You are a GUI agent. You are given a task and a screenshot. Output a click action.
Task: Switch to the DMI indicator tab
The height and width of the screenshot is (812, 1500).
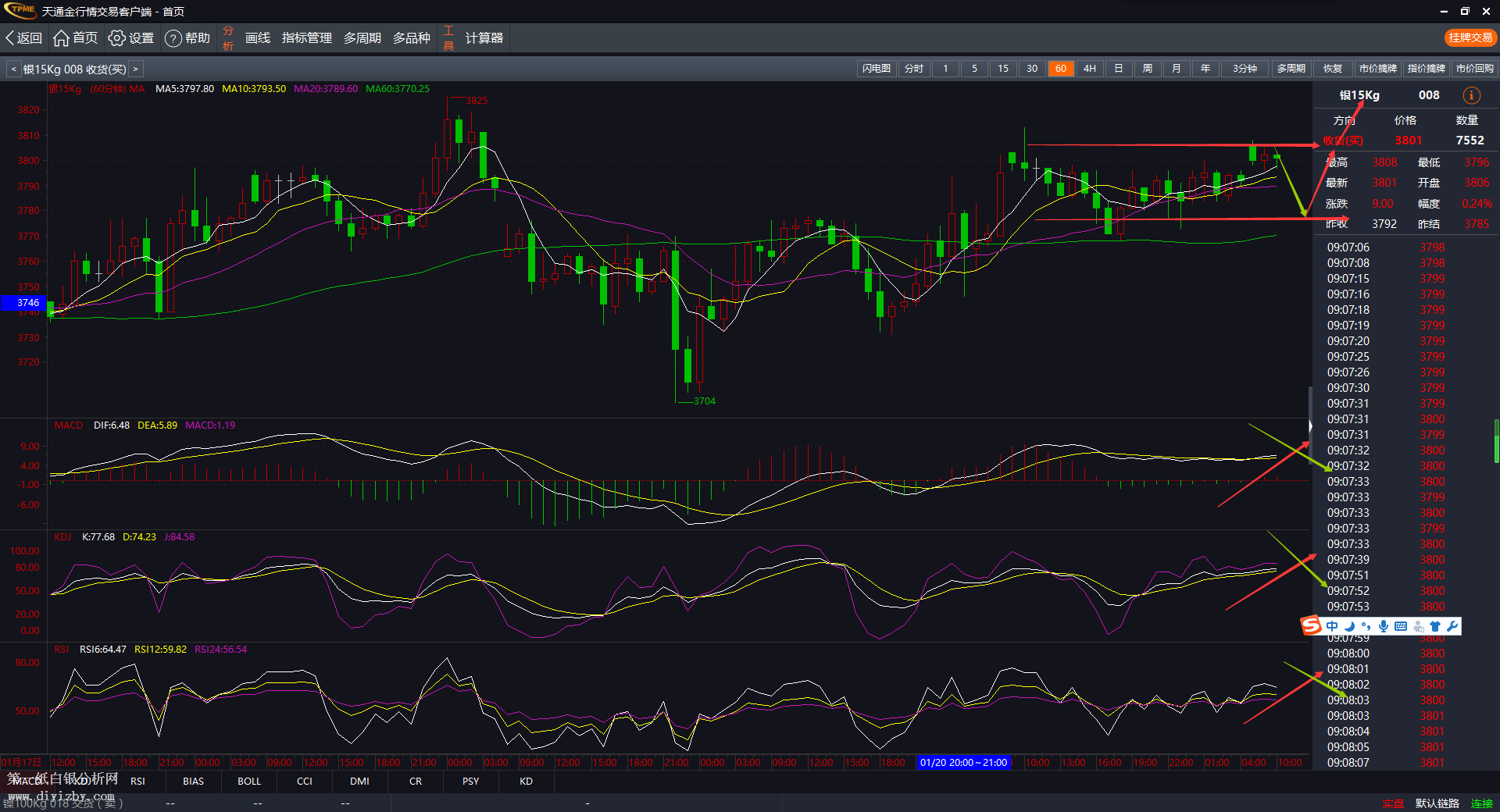coord(359,781)
